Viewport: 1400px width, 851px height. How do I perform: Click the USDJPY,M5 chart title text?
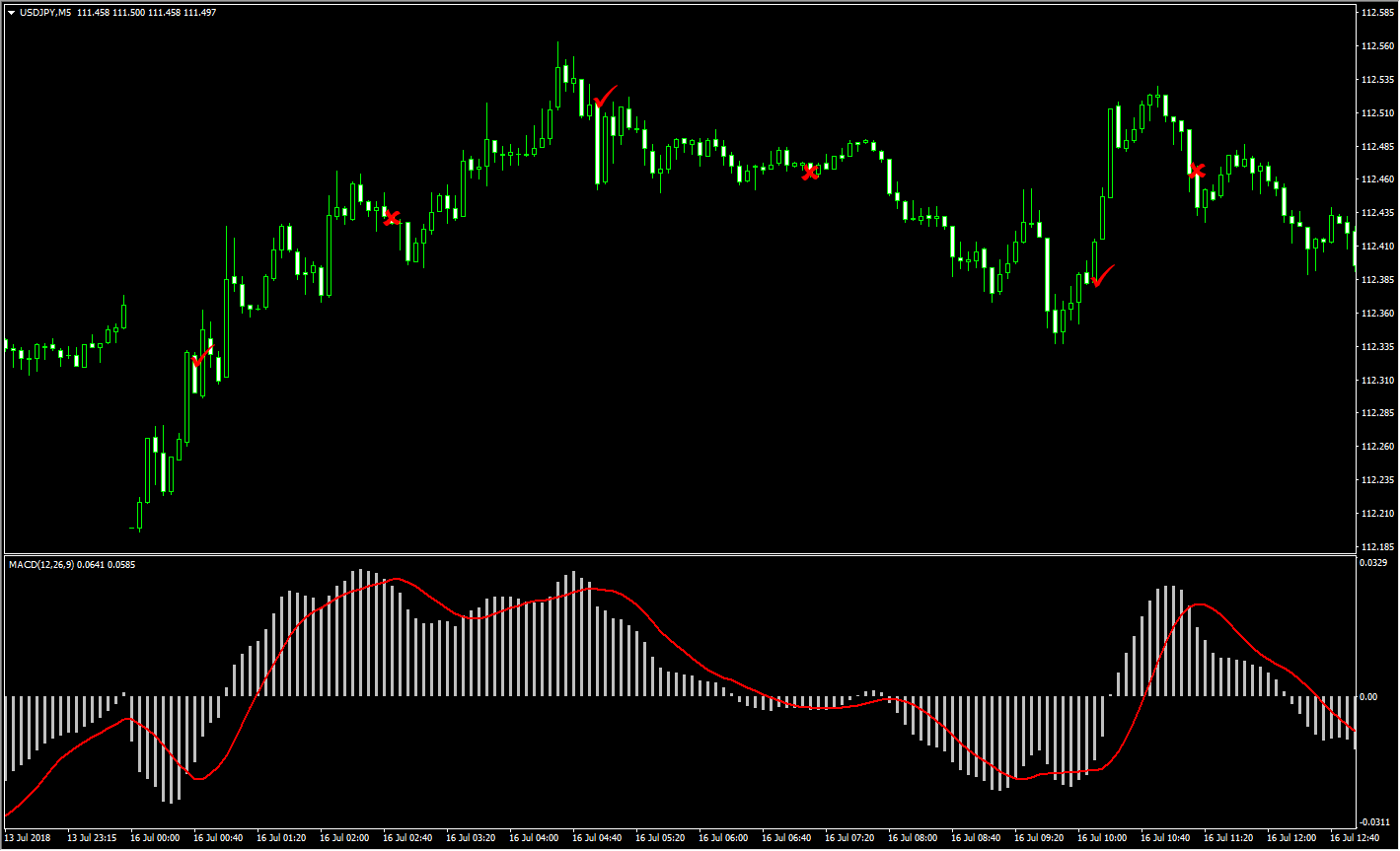pos(44,13)
